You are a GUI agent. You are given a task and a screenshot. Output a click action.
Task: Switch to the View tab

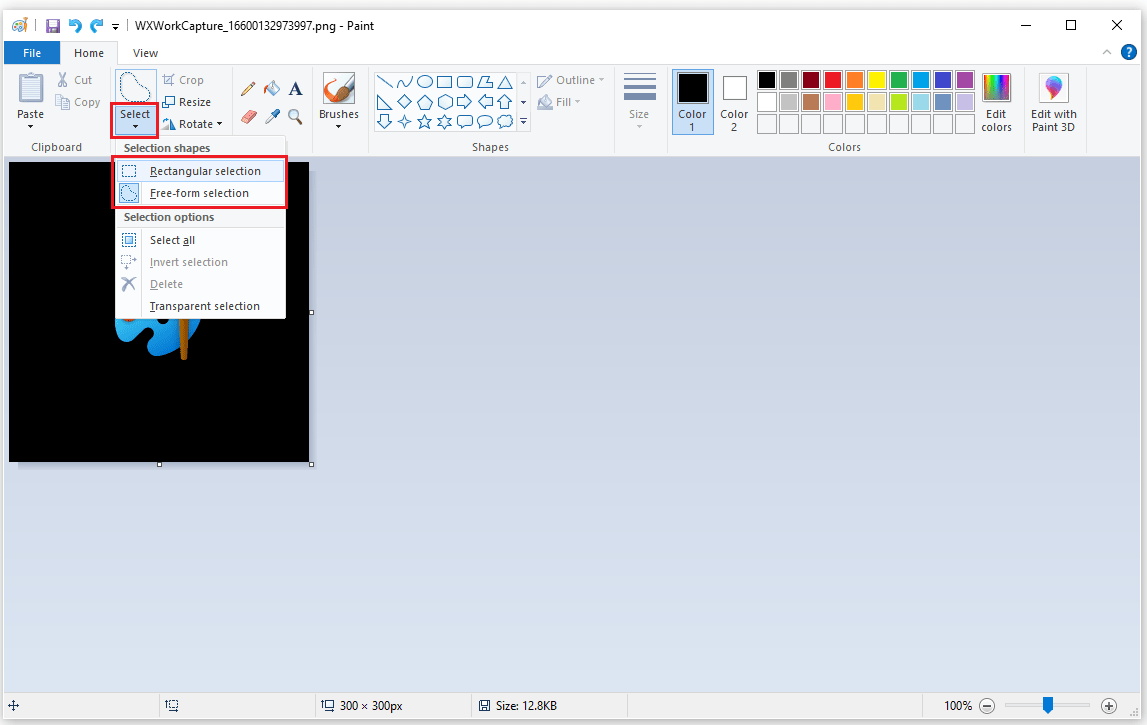[x=145, y=52]
